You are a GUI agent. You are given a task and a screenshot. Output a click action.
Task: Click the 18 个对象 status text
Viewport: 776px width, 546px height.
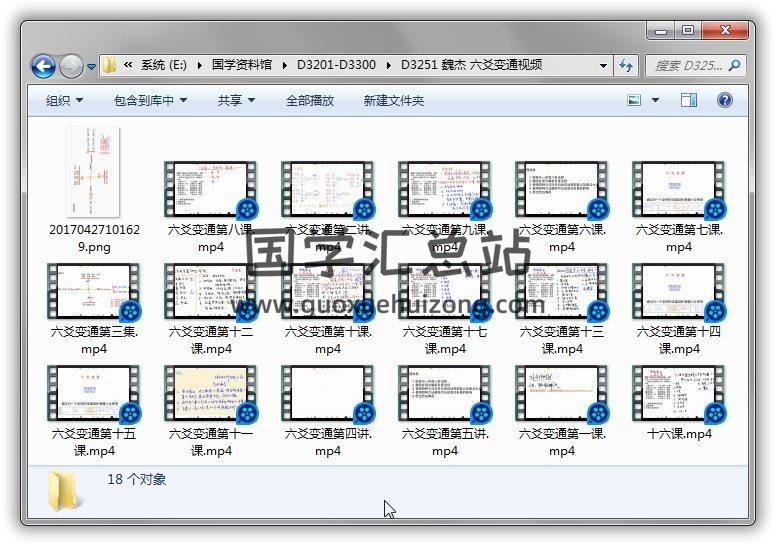pyautogui.click(x=137, y=479)
